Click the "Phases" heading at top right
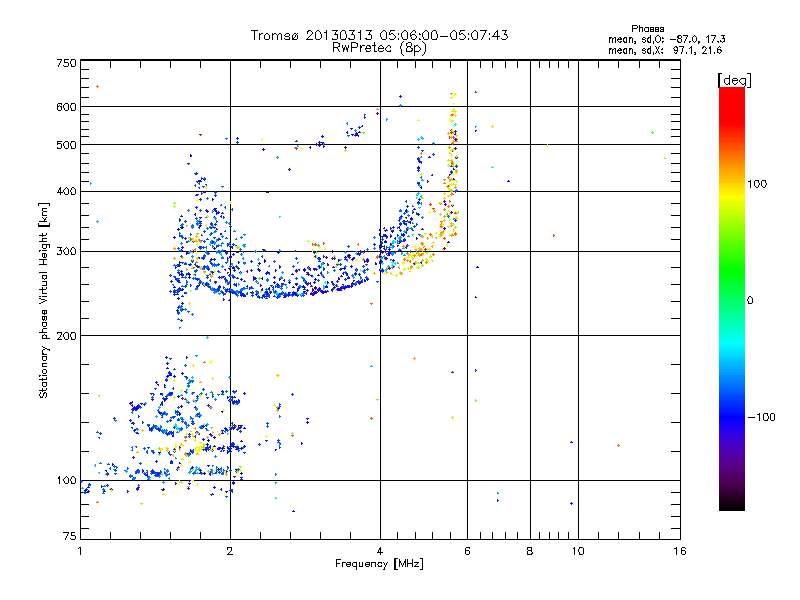The image size is (800, 600). (647, 29)
